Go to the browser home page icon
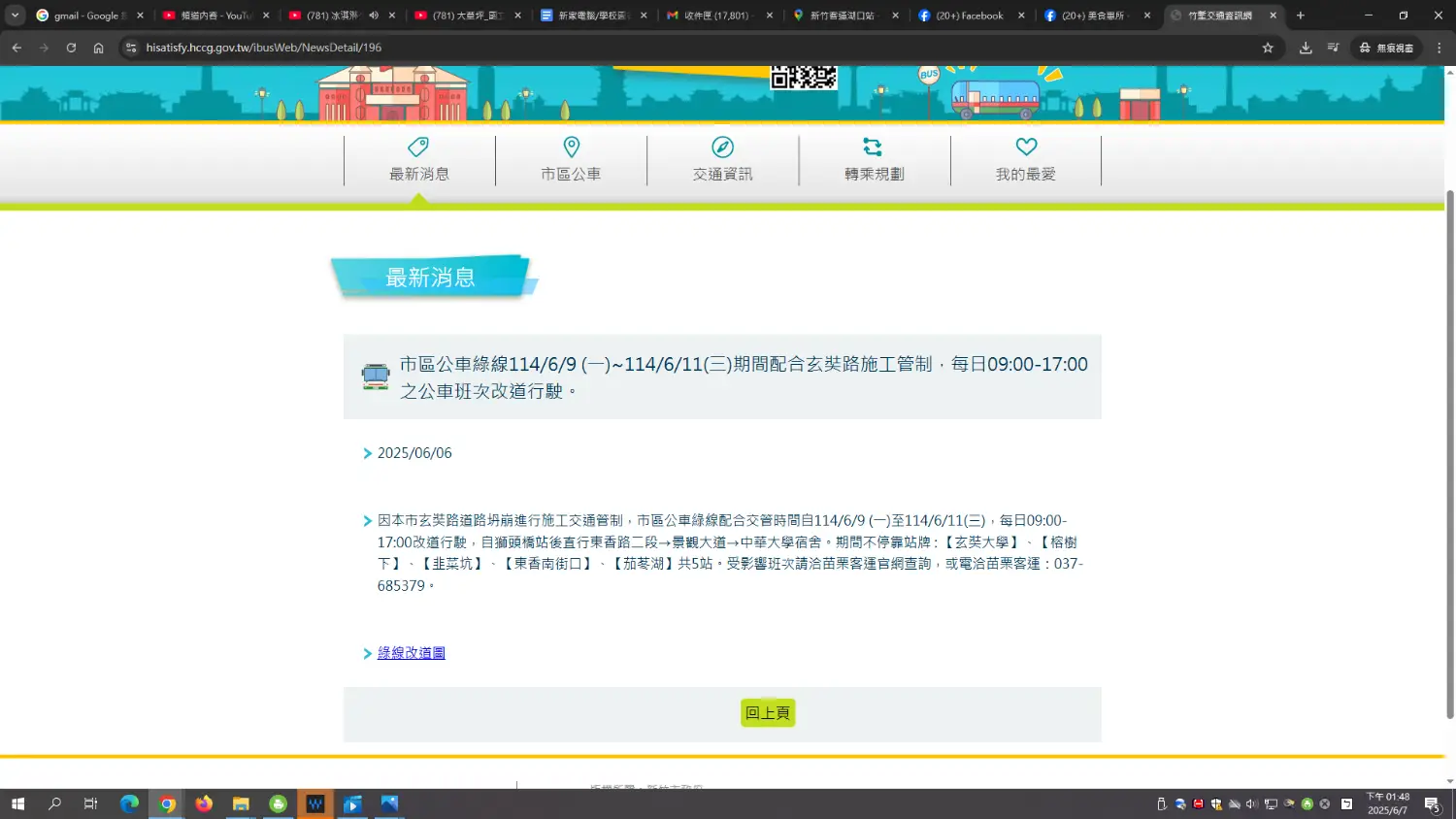The height and width of the screenshot is (819, 1456). click(x=98, y=48)
